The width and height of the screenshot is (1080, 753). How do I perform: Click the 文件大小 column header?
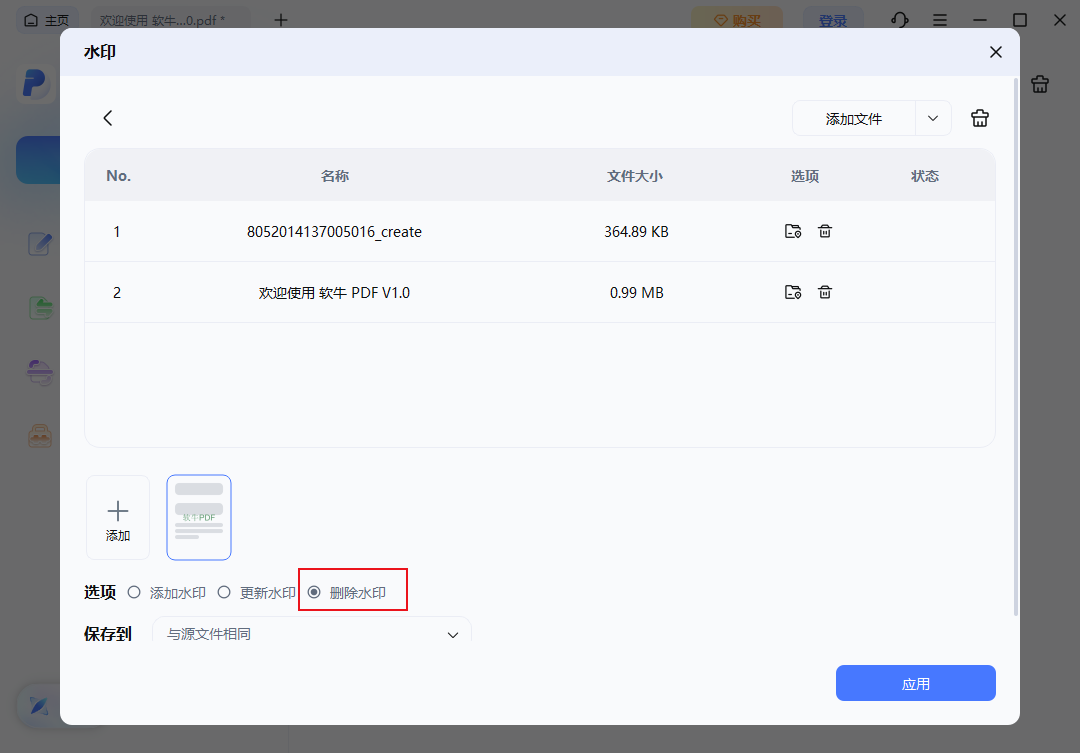tap(635, 176)
